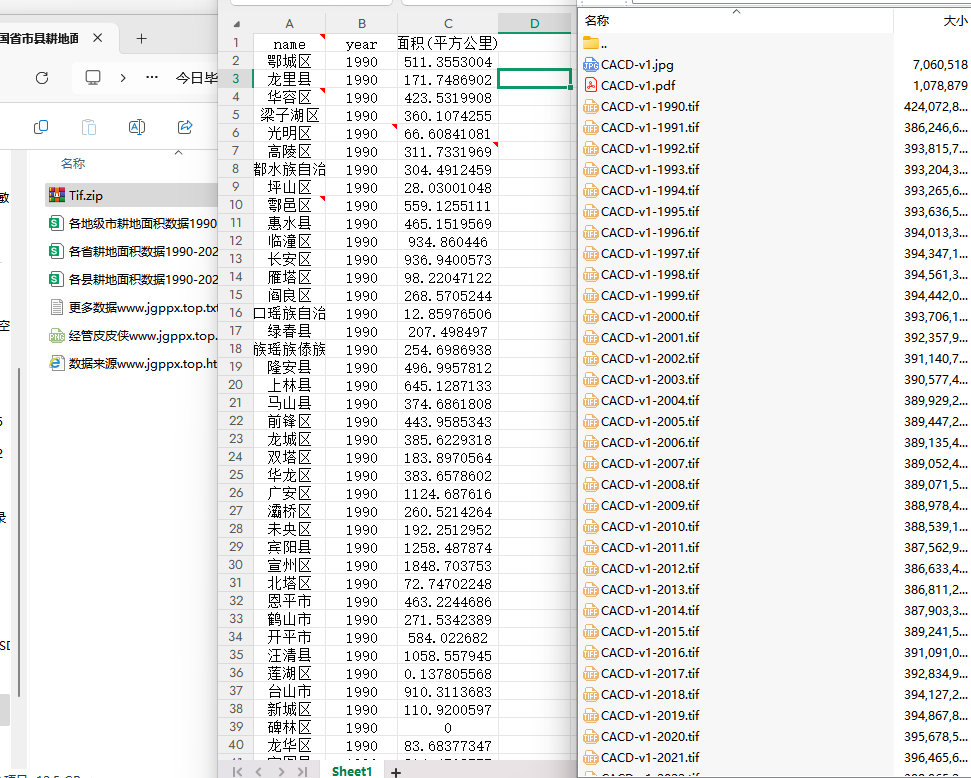Click the refresh icon in file explorer

tap(41, 78)
